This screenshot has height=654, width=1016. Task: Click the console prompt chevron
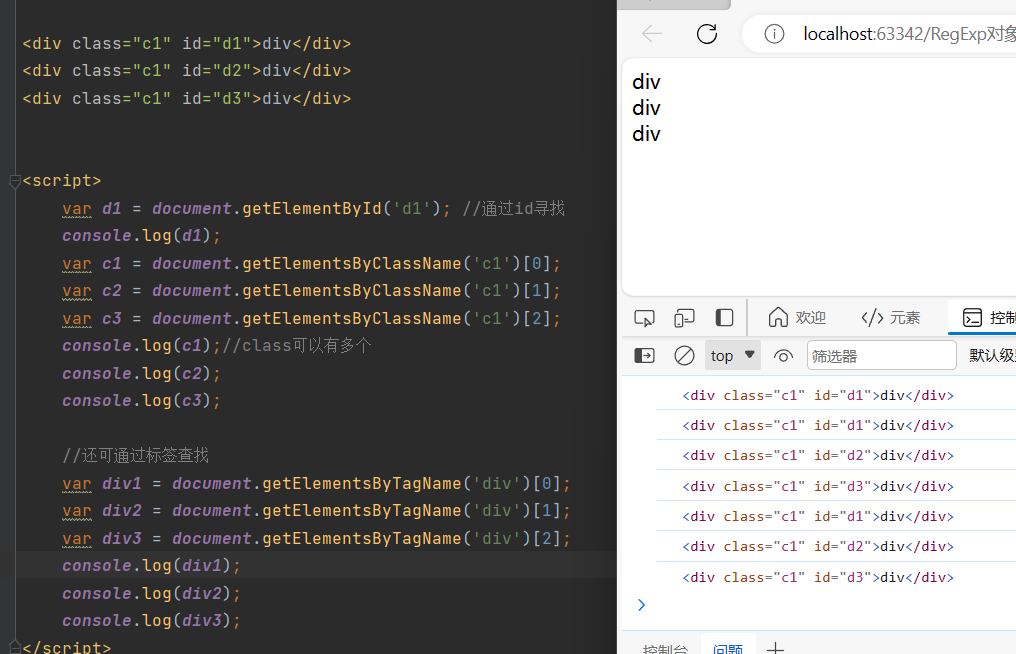click(x=641, y=605)
